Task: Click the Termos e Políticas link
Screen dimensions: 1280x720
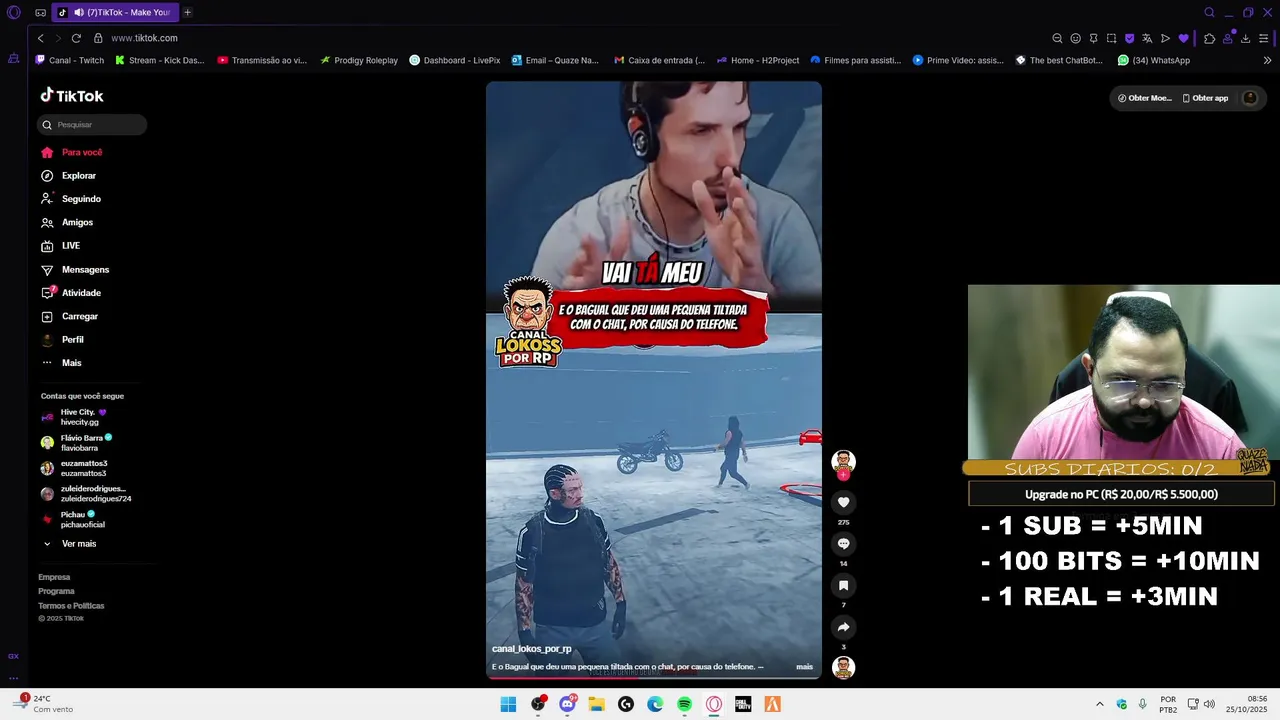Action: [x=71, y=606]
